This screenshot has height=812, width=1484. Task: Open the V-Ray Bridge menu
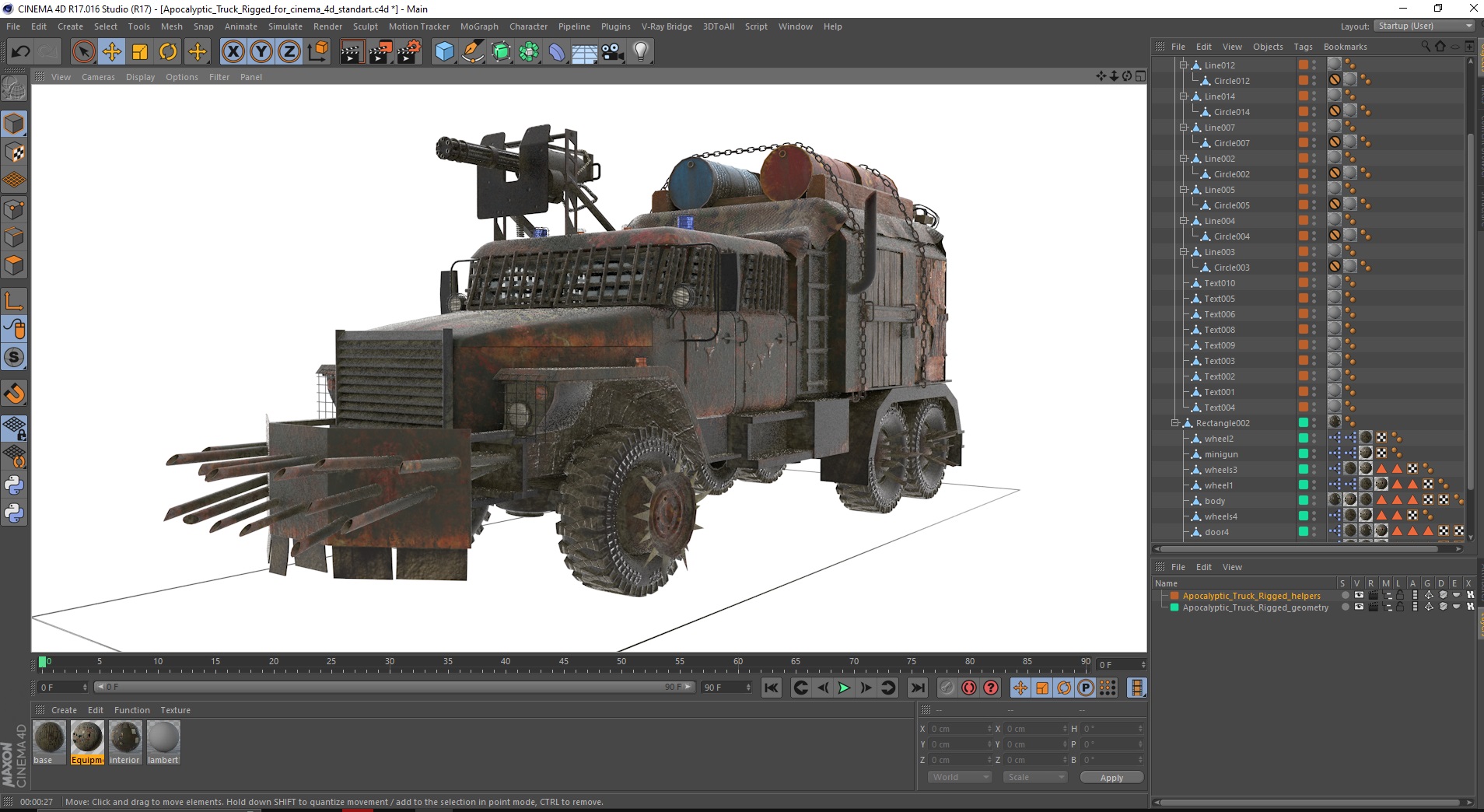667,26
